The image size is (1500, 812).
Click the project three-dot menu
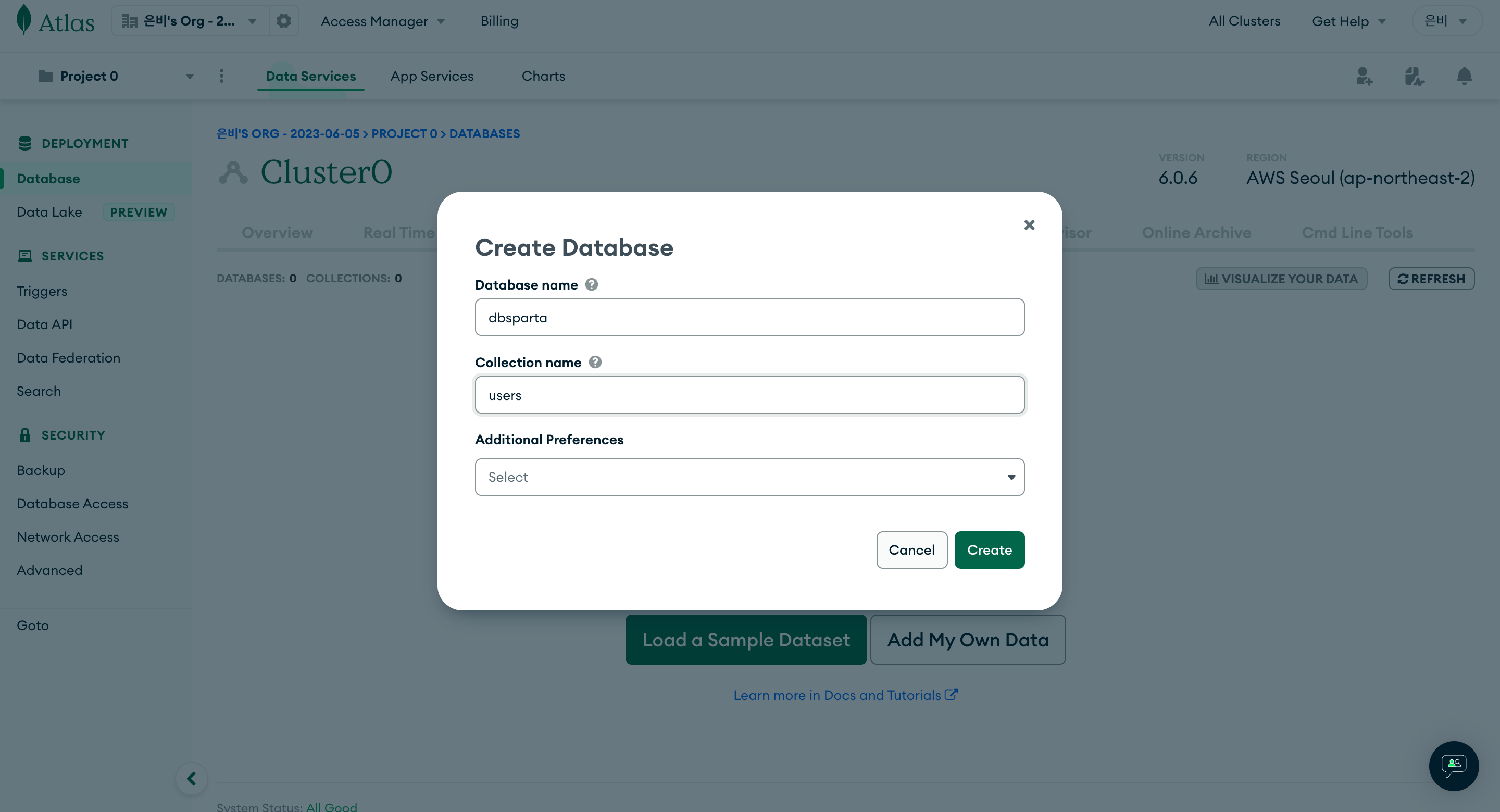tap(221, 76)
